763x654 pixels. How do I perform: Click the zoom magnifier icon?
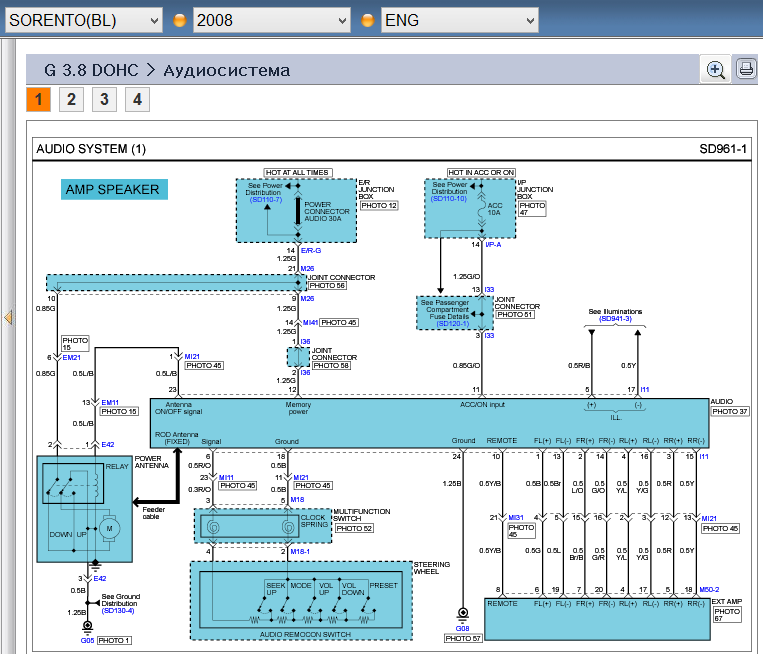tap(716, 69)
